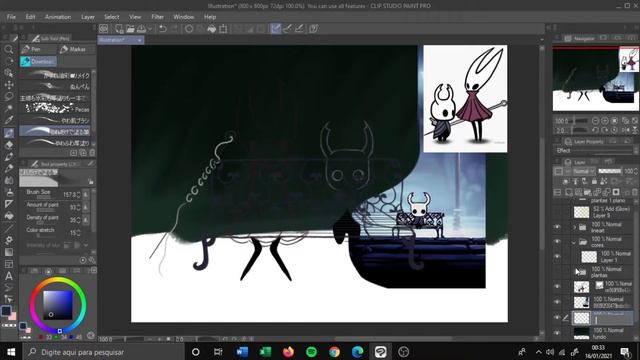
Task: Click the Fill icon in command bar
Action: tap(211, 29)
